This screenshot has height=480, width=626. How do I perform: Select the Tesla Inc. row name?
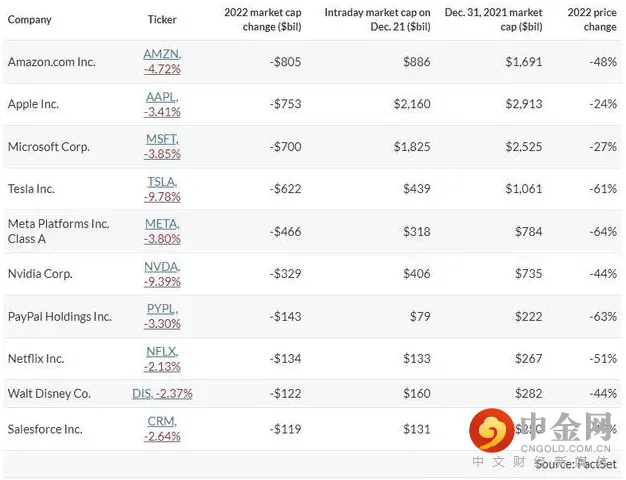click(x=31, y=189)
